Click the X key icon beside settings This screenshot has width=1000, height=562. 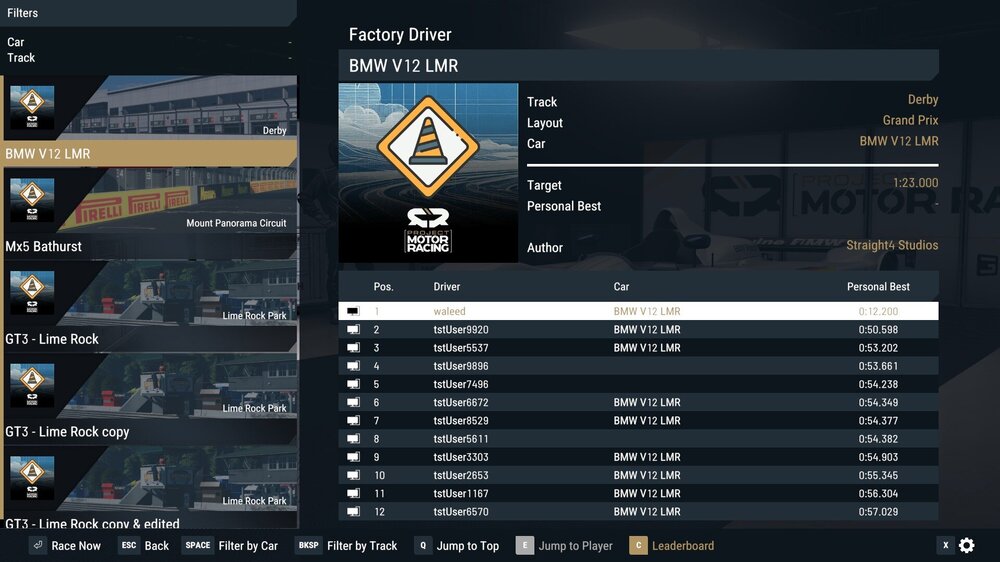click(946, 545)
